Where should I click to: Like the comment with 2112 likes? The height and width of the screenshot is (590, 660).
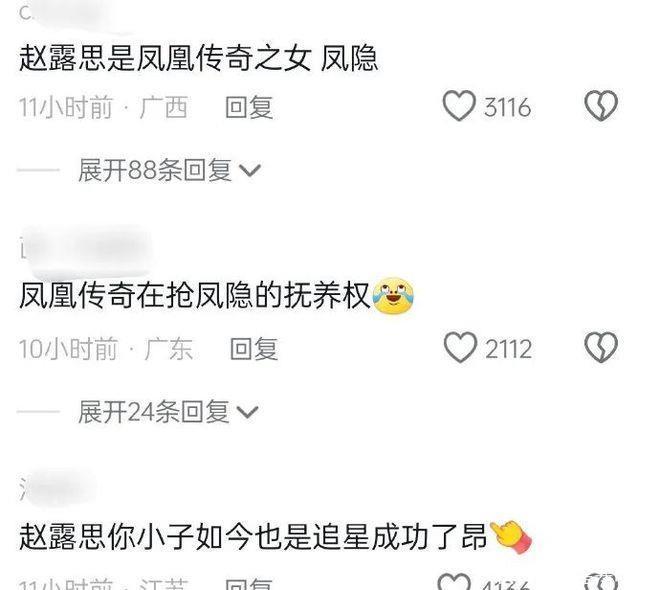pyautogui.click(x=460, y=348)
